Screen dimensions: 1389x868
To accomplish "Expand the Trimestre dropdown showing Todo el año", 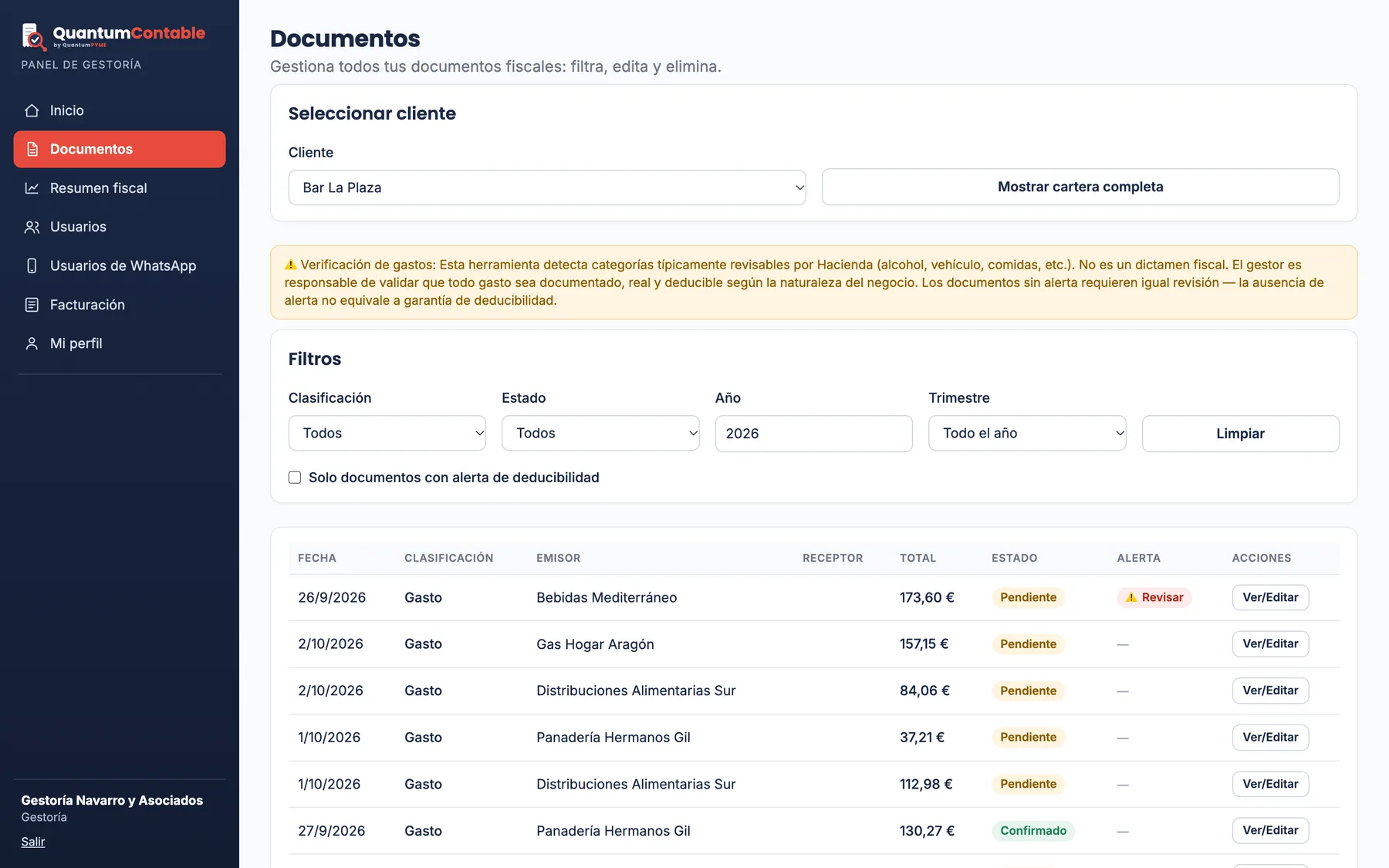I will (1027, 433).
